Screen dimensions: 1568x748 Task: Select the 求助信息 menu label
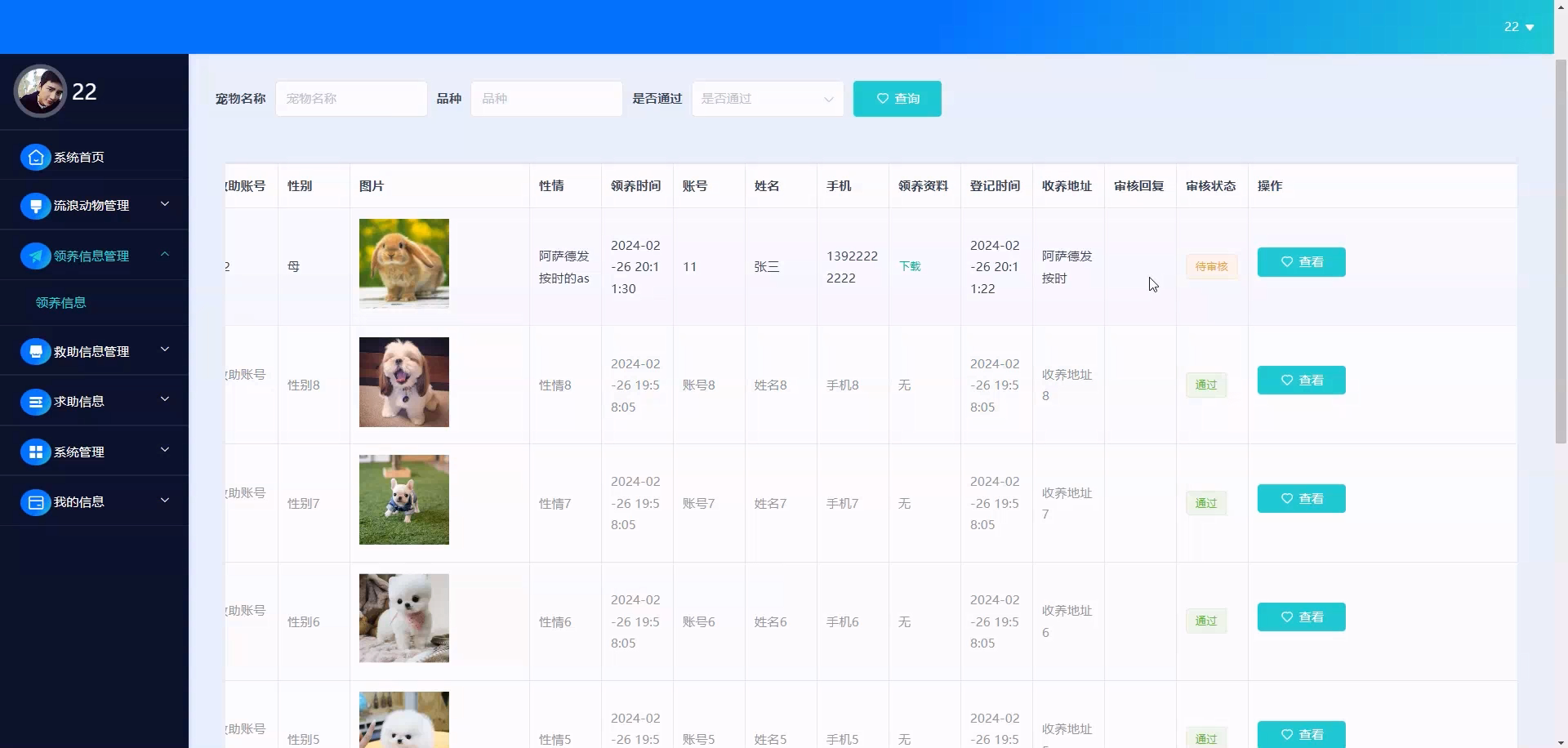78,402
